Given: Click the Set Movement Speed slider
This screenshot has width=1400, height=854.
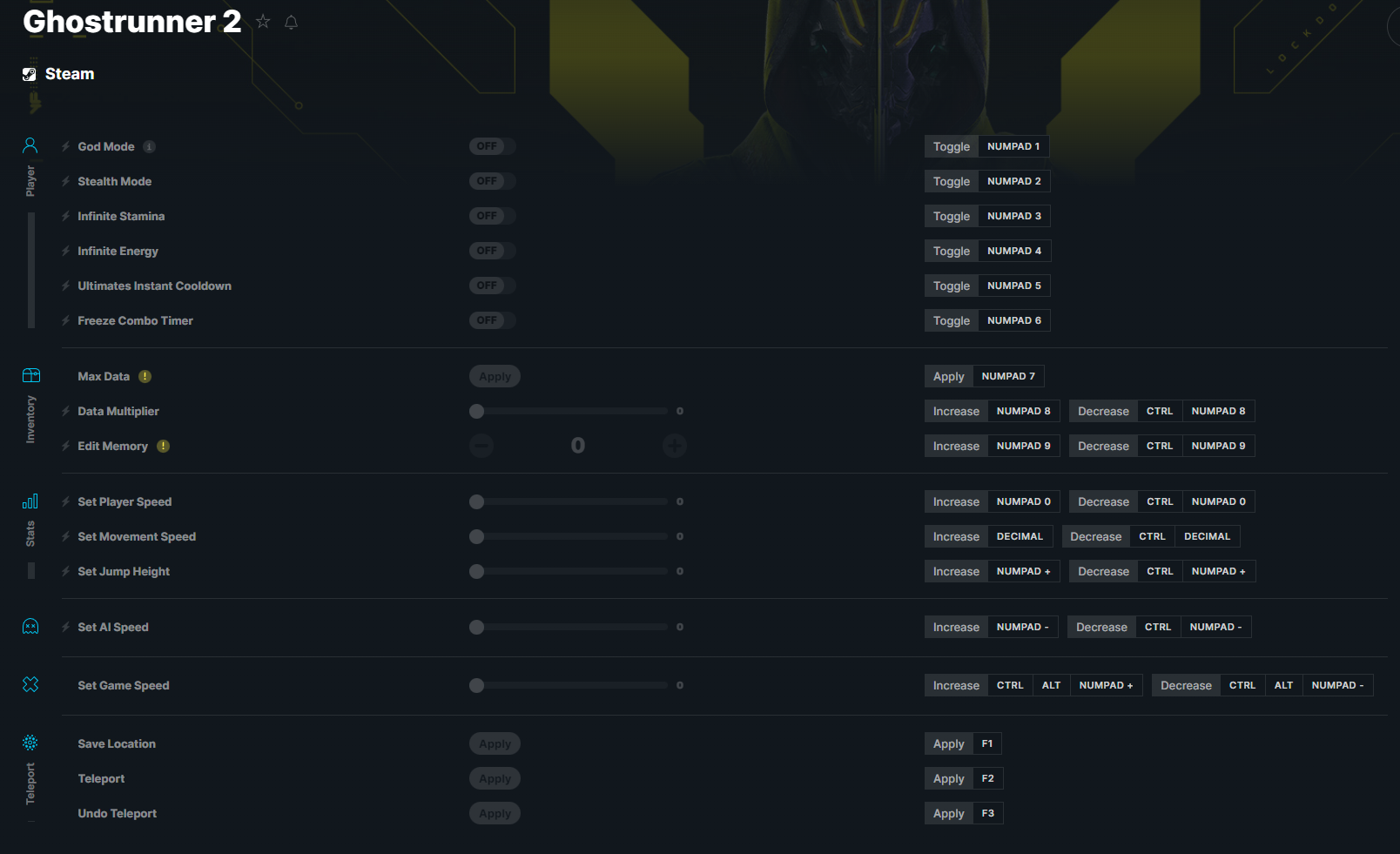Looking at the screenshot, I should coord(569,536).
